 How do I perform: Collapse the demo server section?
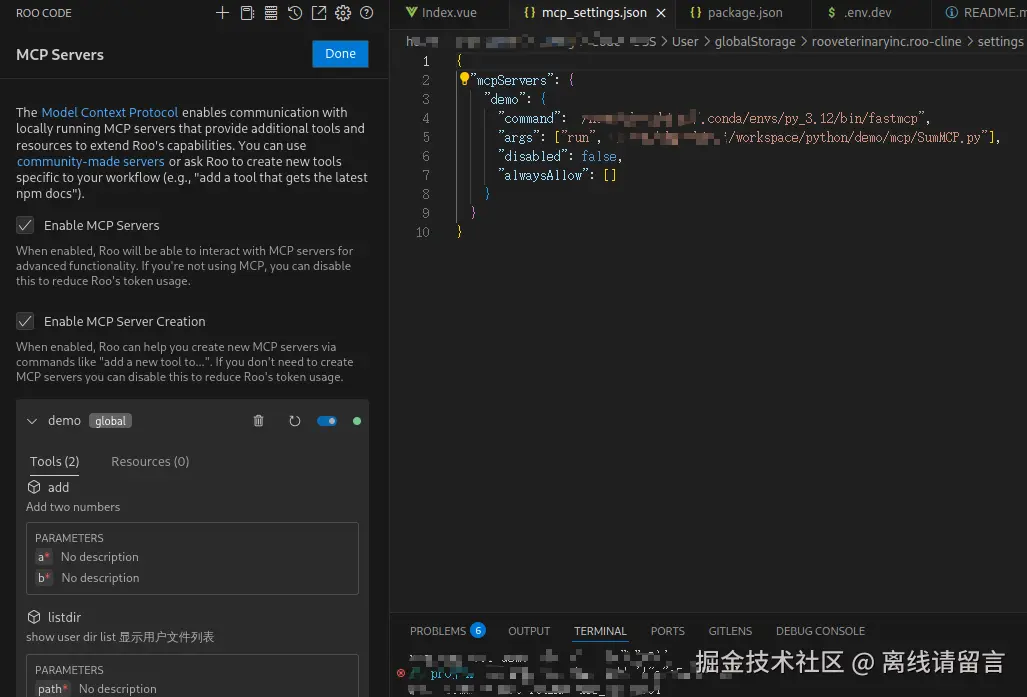click(x=31, y=421)
